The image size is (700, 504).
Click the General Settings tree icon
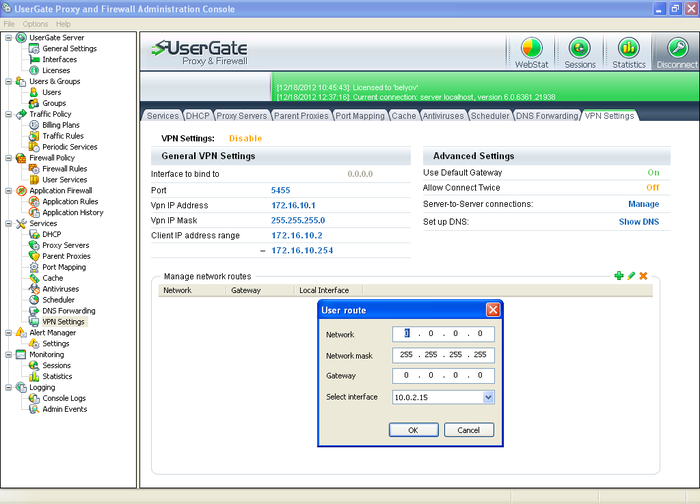(34, 49)
